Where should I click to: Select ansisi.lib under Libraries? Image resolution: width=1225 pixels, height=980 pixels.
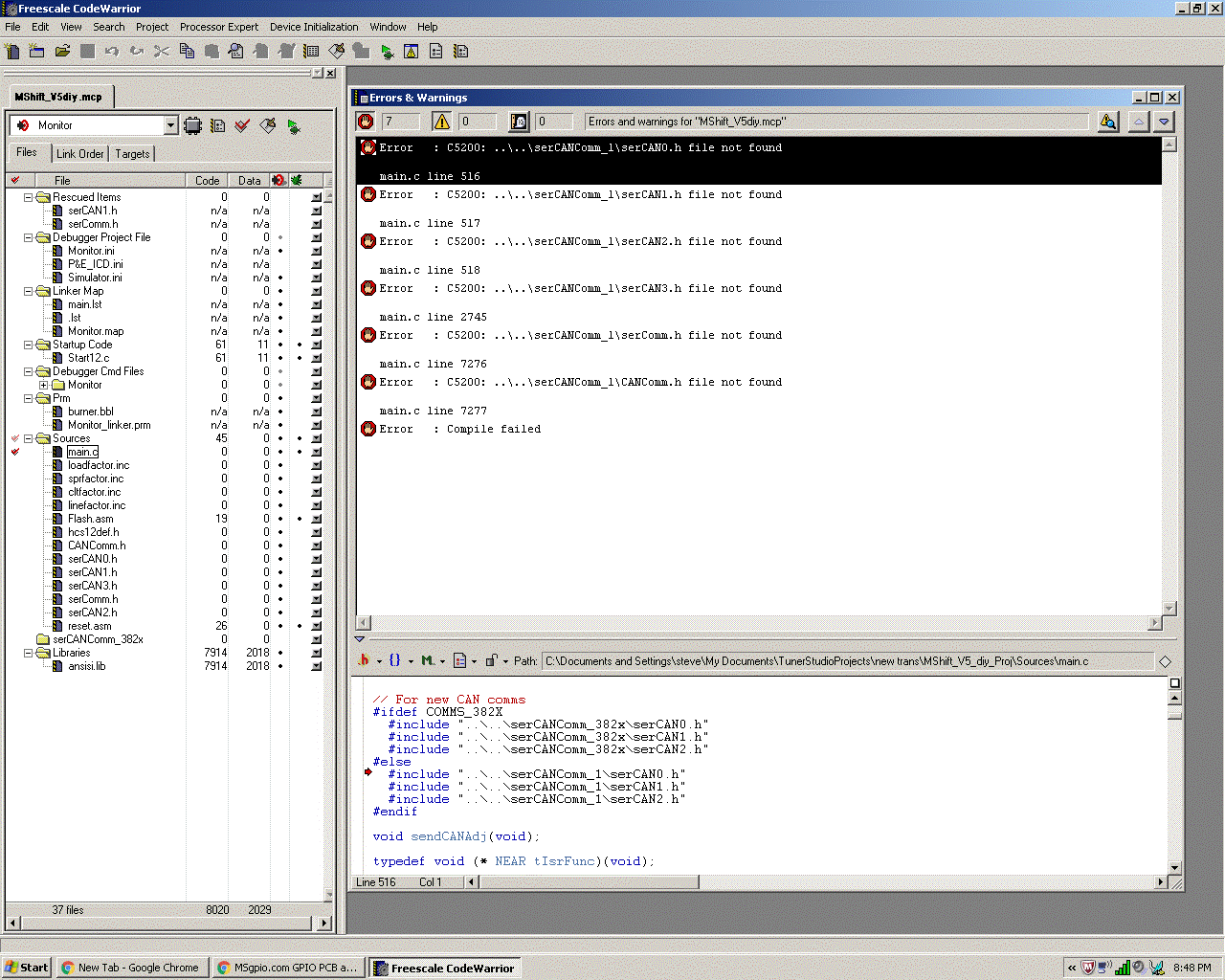pos(87,666)
